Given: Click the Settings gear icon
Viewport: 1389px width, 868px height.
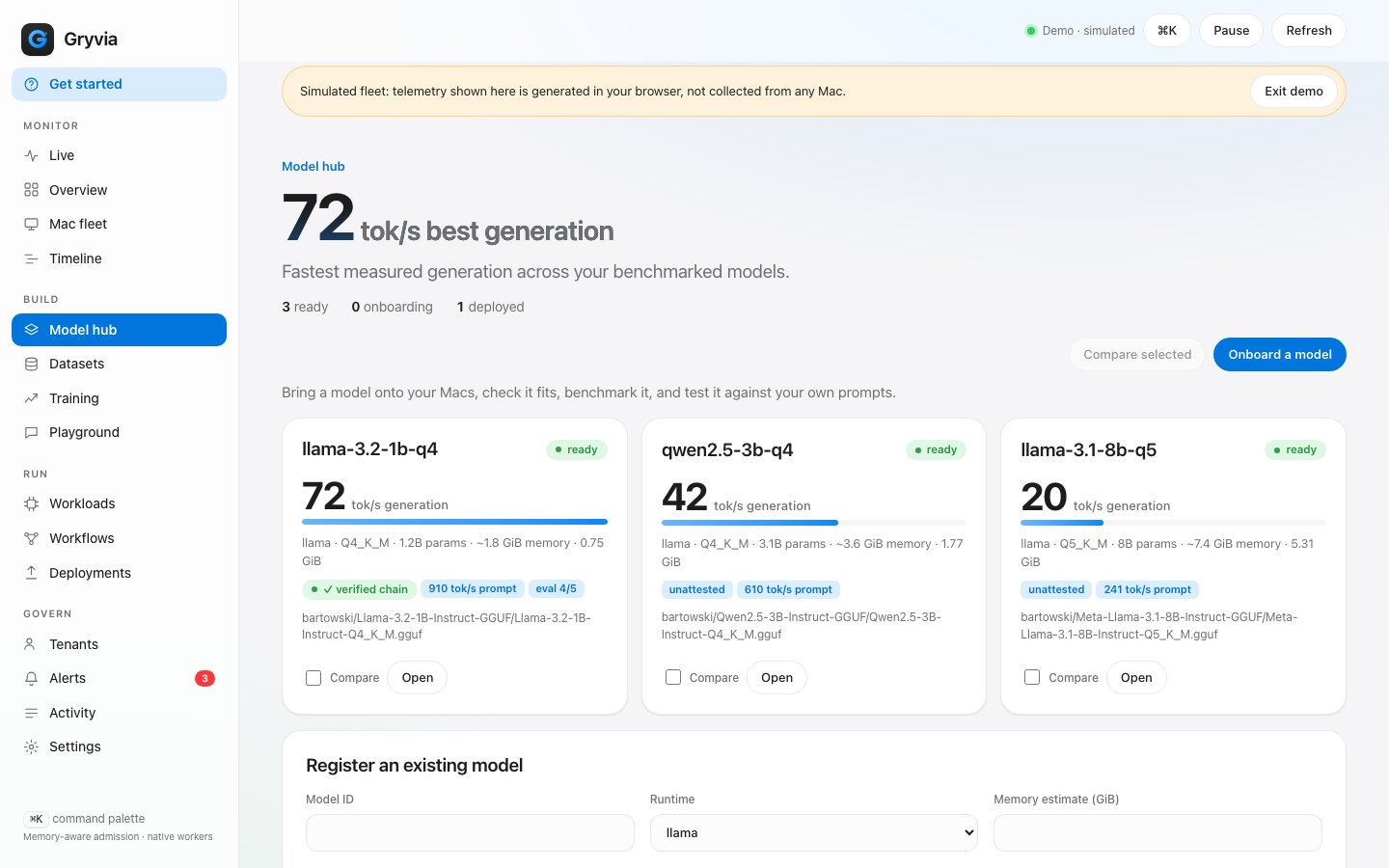Looking at the screenshot, I should coord(31,746).
